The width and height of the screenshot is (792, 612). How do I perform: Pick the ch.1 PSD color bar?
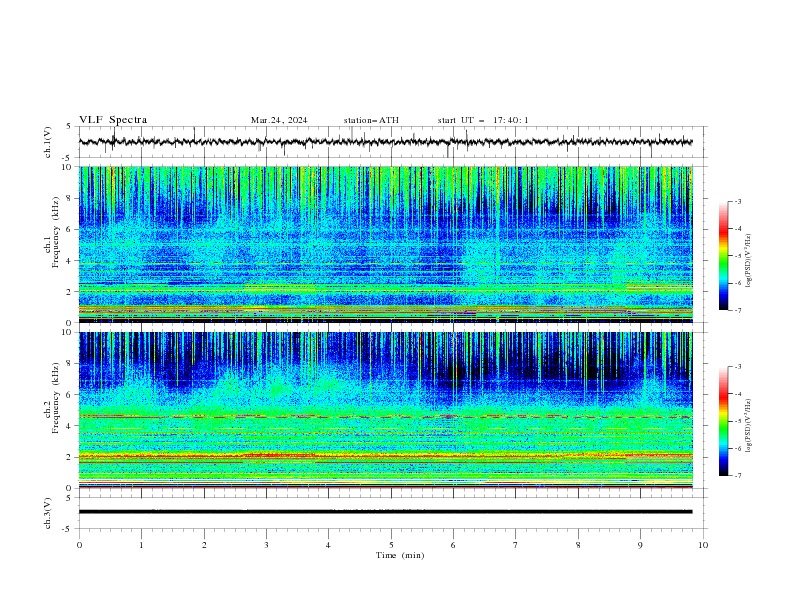(723, 256)
